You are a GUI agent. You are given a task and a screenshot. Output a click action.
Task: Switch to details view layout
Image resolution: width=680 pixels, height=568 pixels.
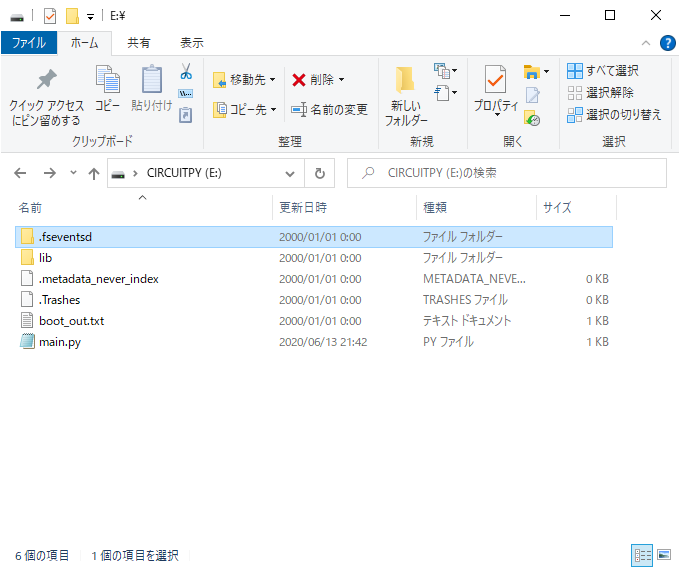641,555
